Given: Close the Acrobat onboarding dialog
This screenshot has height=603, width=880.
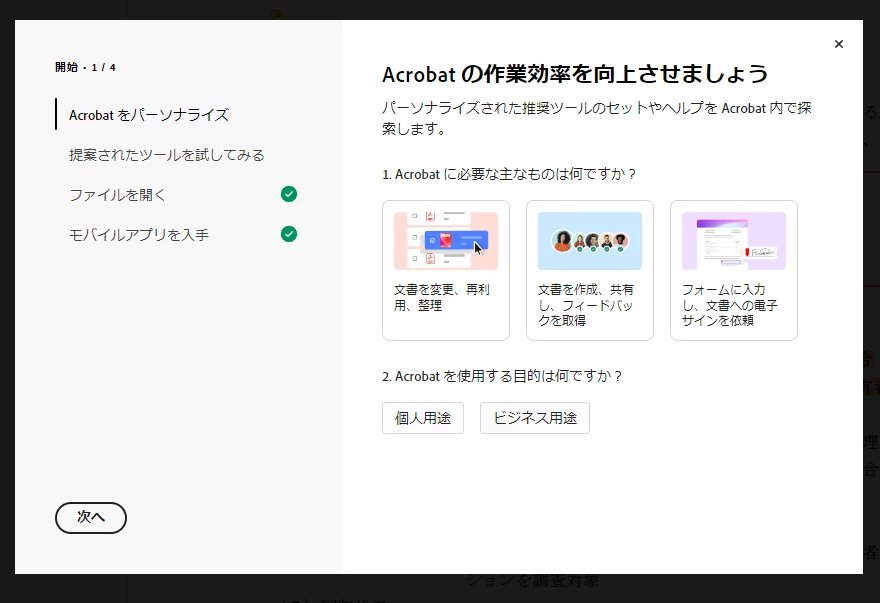Looking at the screenshot, I should click(838, 44).
